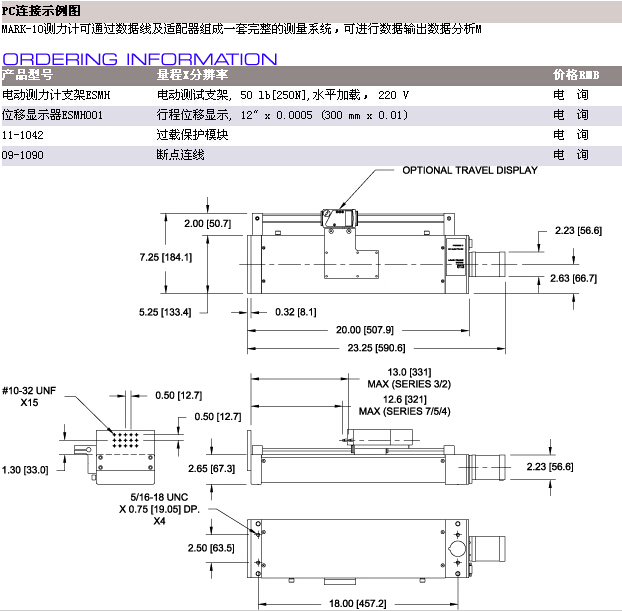This screenshot has width=622, height=611.
Task: Click the side-view drawing with force gauge
Action: tap(376, 456)
